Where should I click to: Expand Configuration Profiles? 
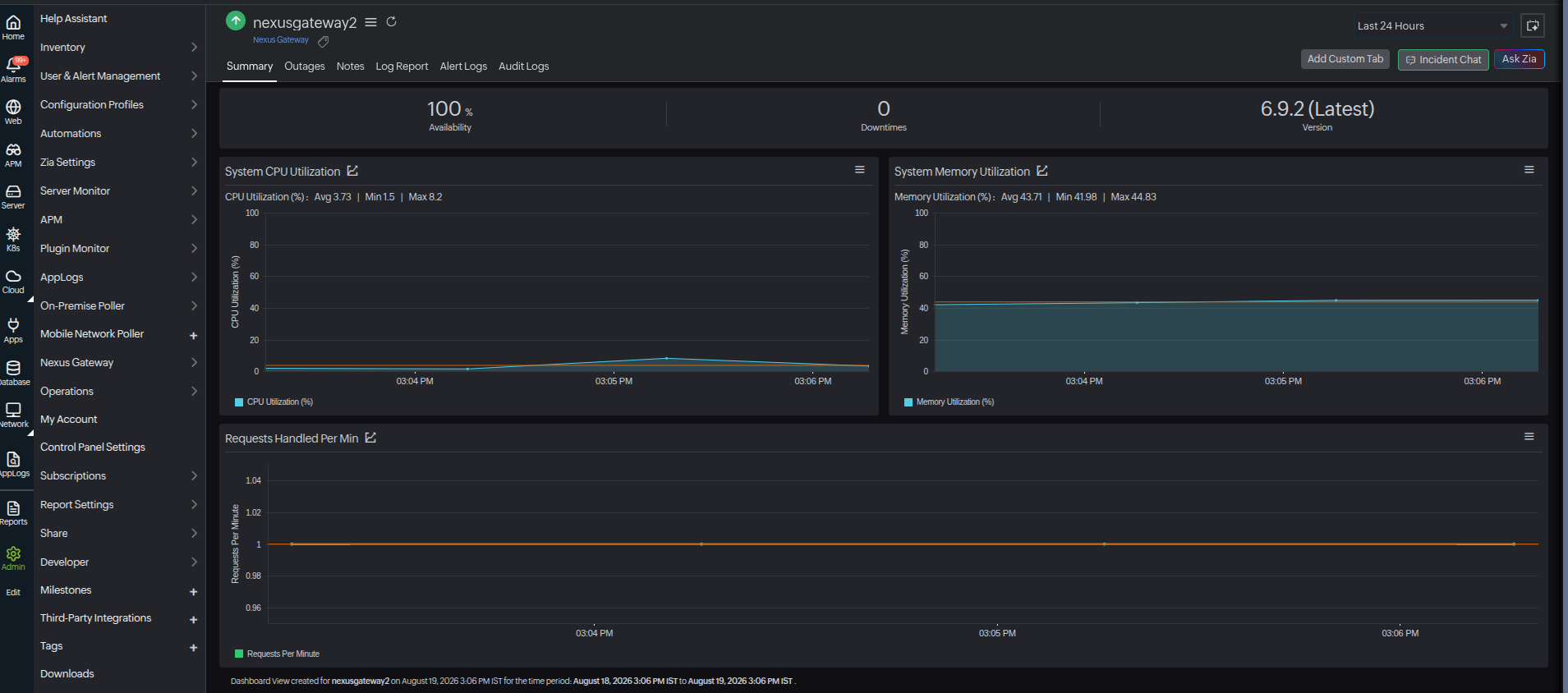point(119,105)
